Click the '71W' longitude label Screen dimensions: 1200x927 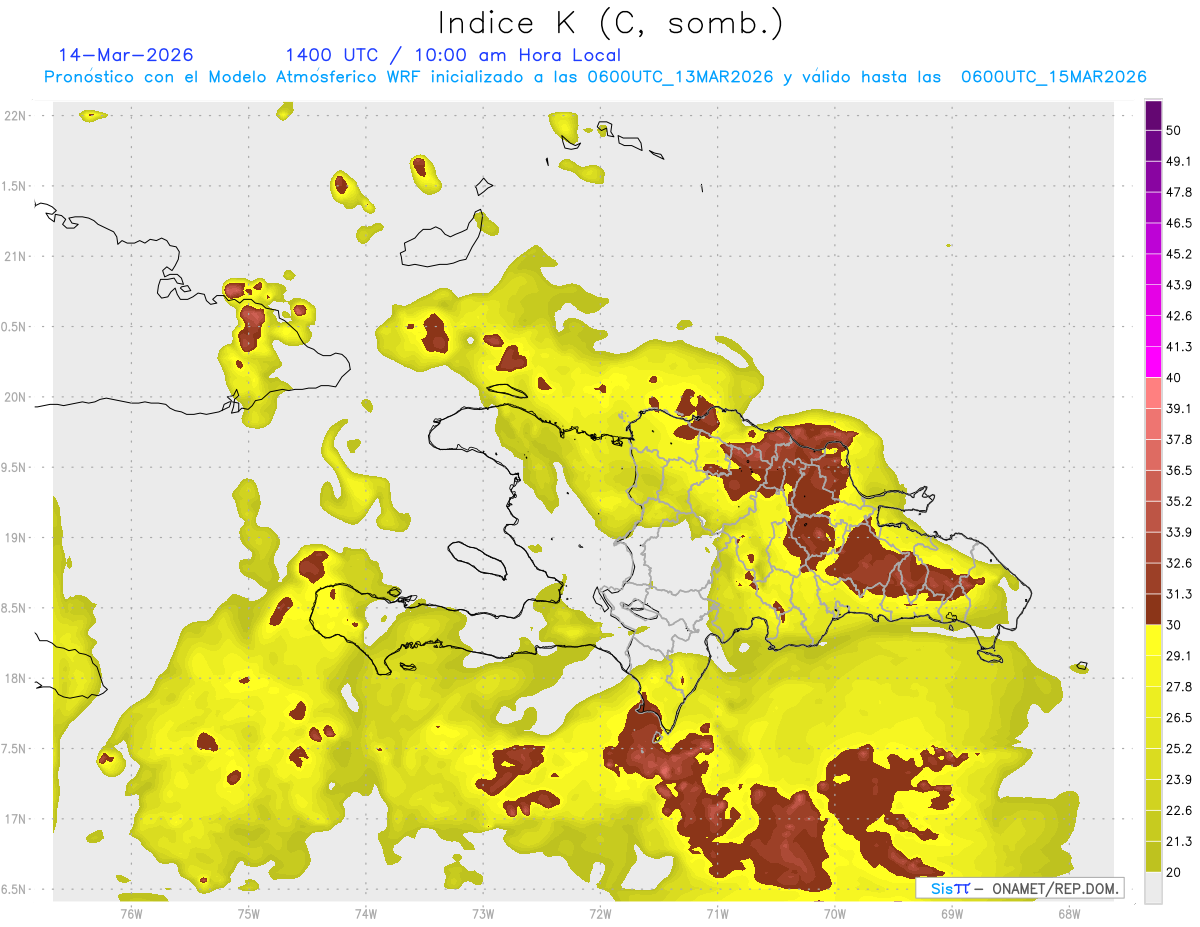pos(717,913)
